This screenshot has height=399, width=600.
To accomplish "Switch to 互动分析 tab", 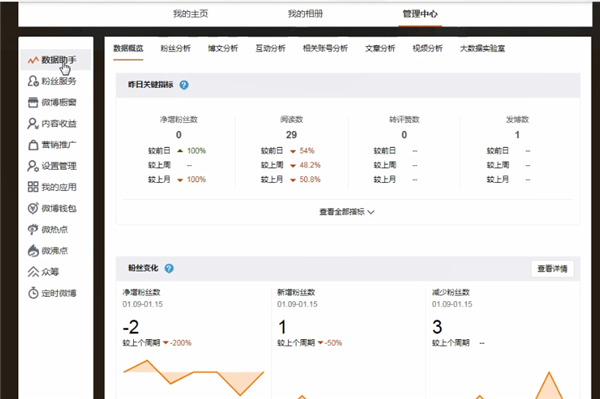I will pyautogui.click(x=271, y=48).
